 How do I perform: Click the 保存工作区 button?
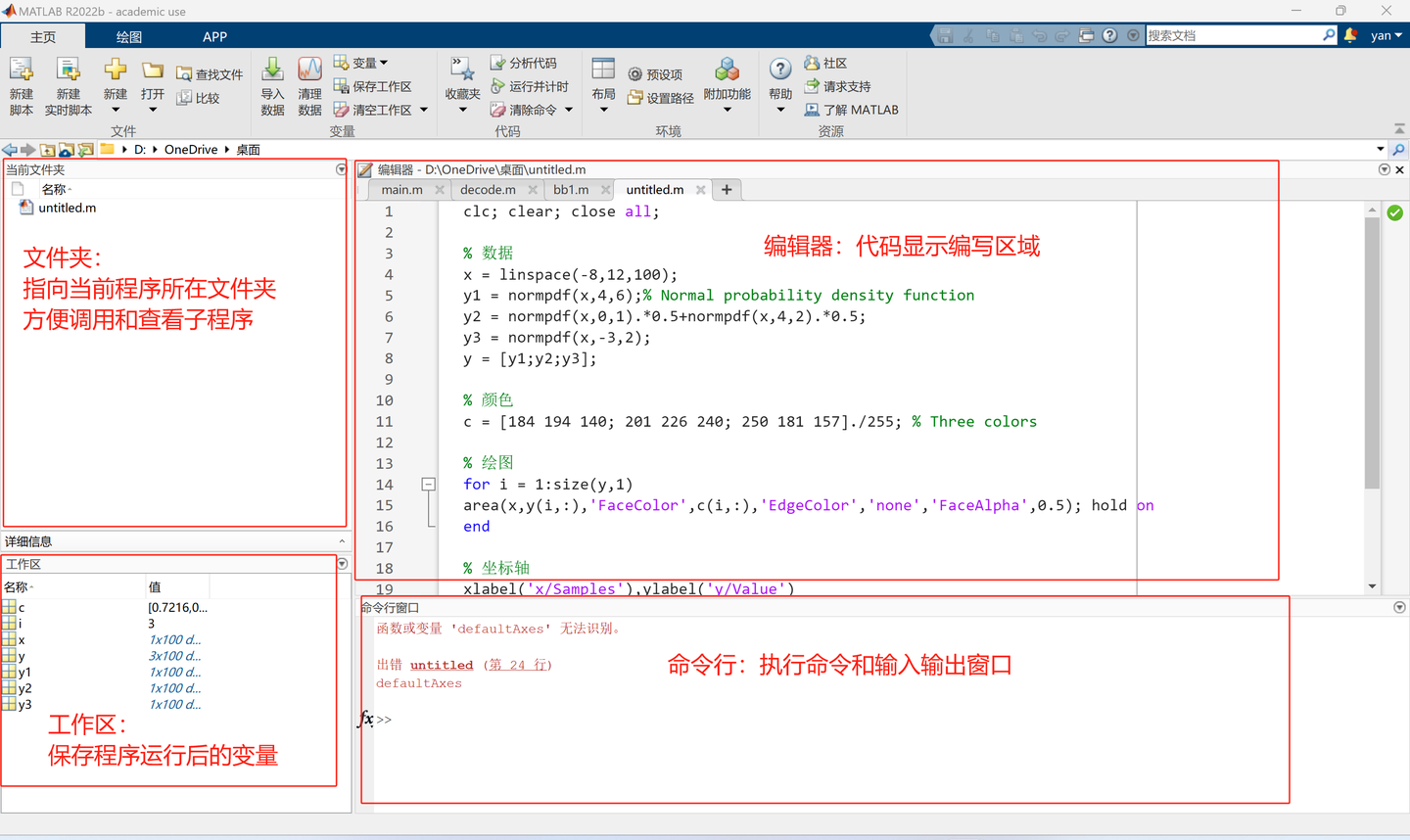tap(372, 86)
